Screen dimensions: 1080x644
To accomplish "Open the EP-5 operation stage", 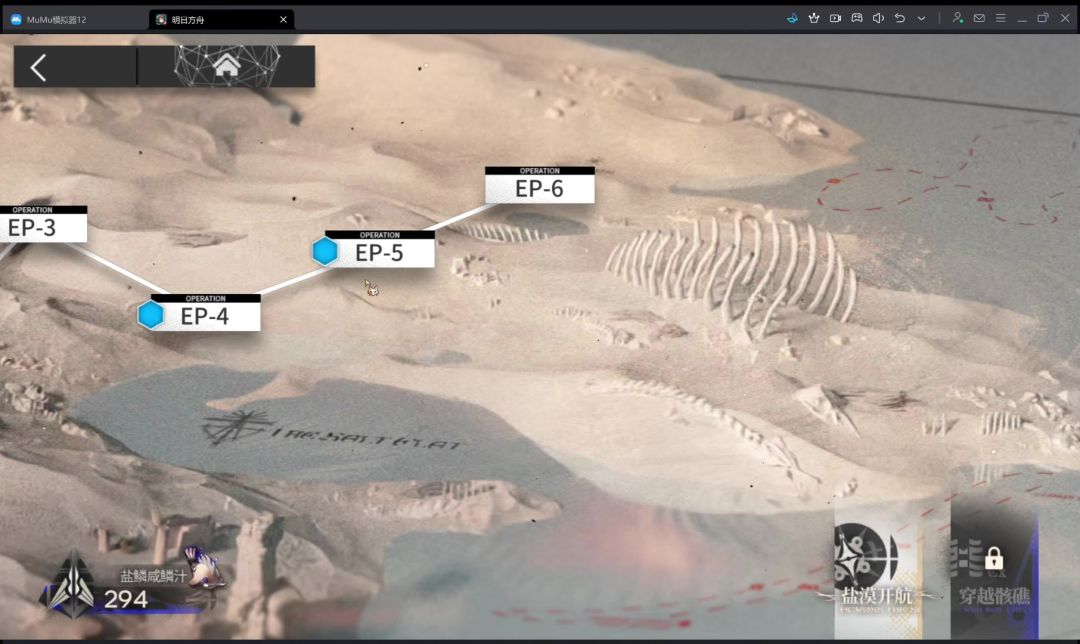I will point(380,249).
